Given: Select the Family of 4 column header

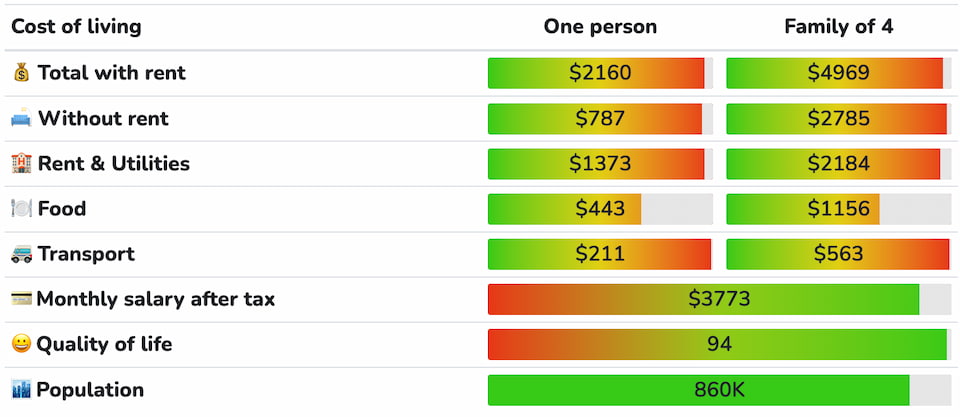Looking at the screenshot, I should pyautogui.click(x=838, y=27).
